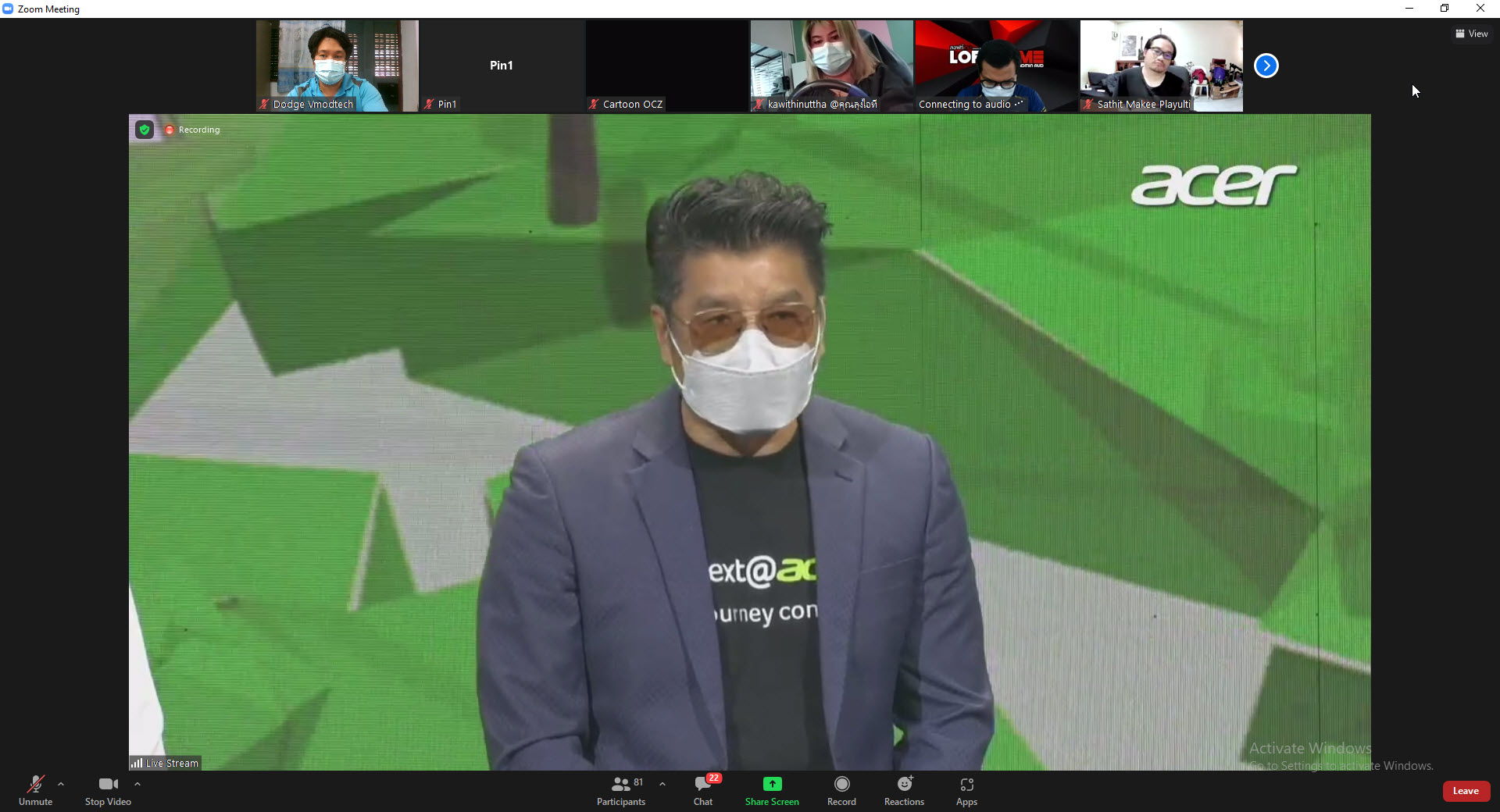Open the View menu
The width and height of the screenshot is (1500, 812).
tap(1472, 34)
